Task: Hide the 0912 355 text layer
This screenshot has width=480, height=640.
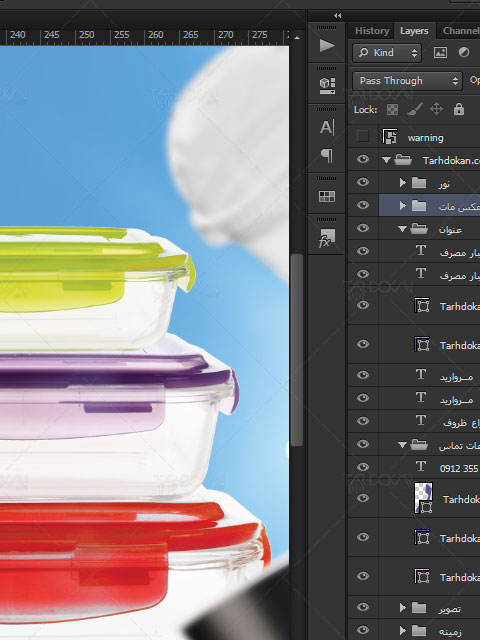Action: (x=362, y=467)
